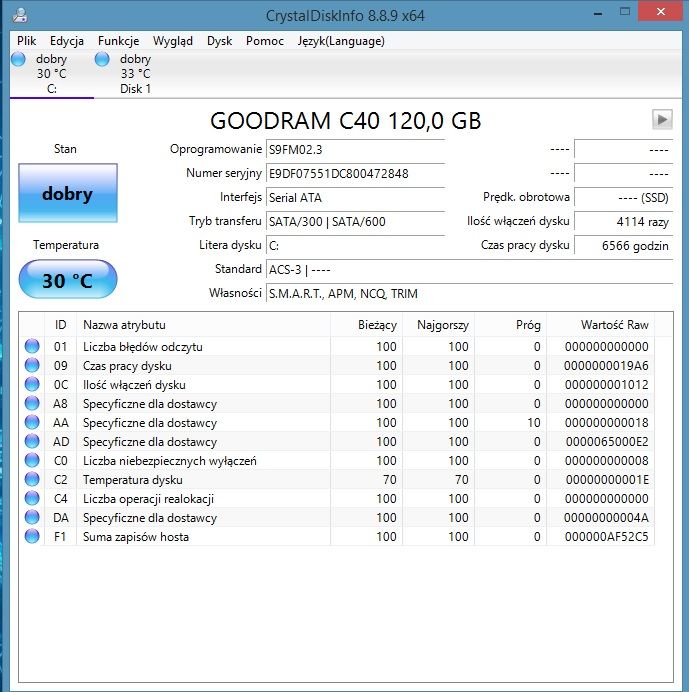Click raw value 0000000019A6
Image resolution: width=689 pixels, height=692 pixels.
point(606,365)
